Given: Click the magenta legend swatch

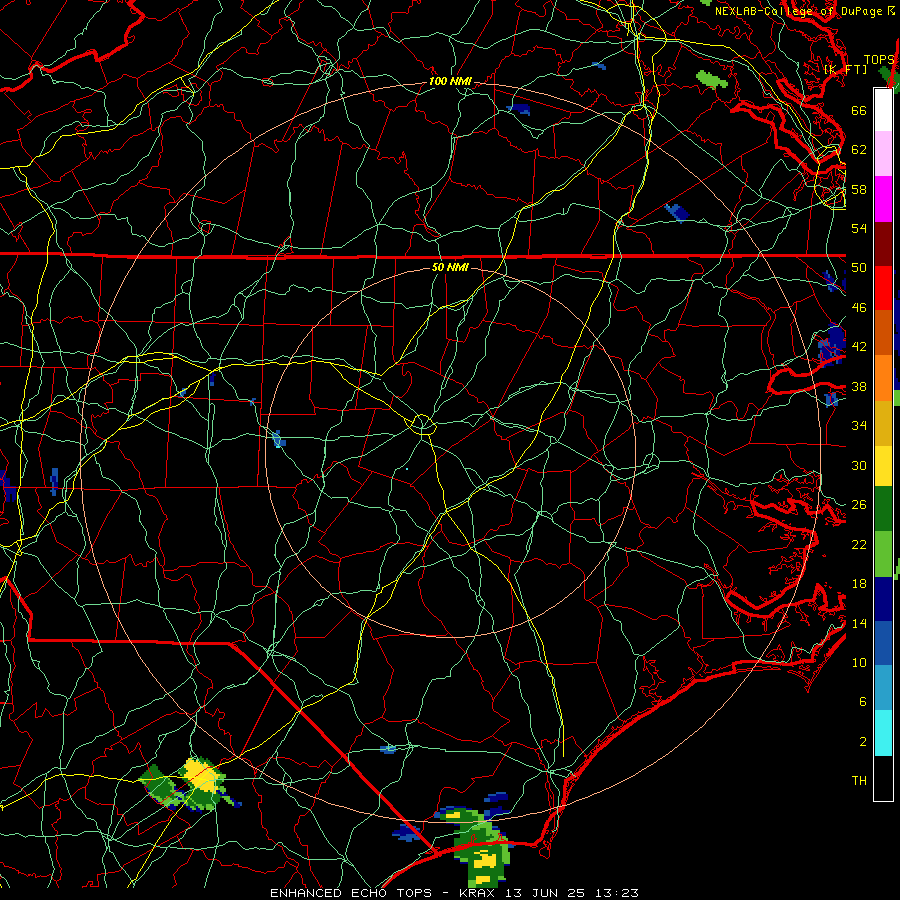Looking at the screenshot, I should tap(883, 199).
